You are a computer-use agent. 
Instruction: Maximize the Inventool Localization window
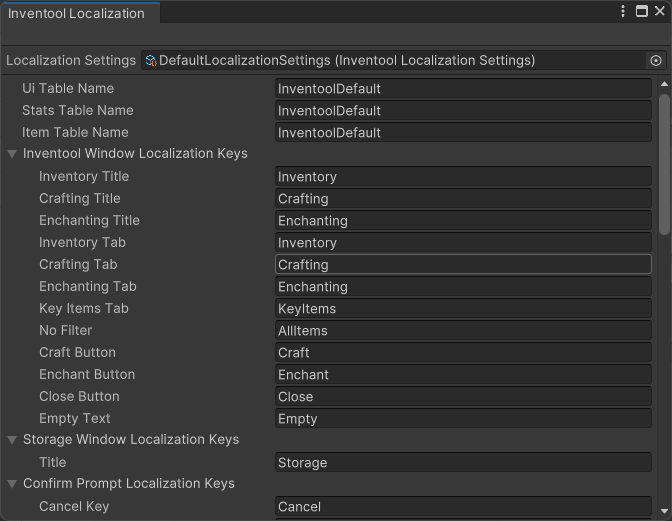pos(642,12)
